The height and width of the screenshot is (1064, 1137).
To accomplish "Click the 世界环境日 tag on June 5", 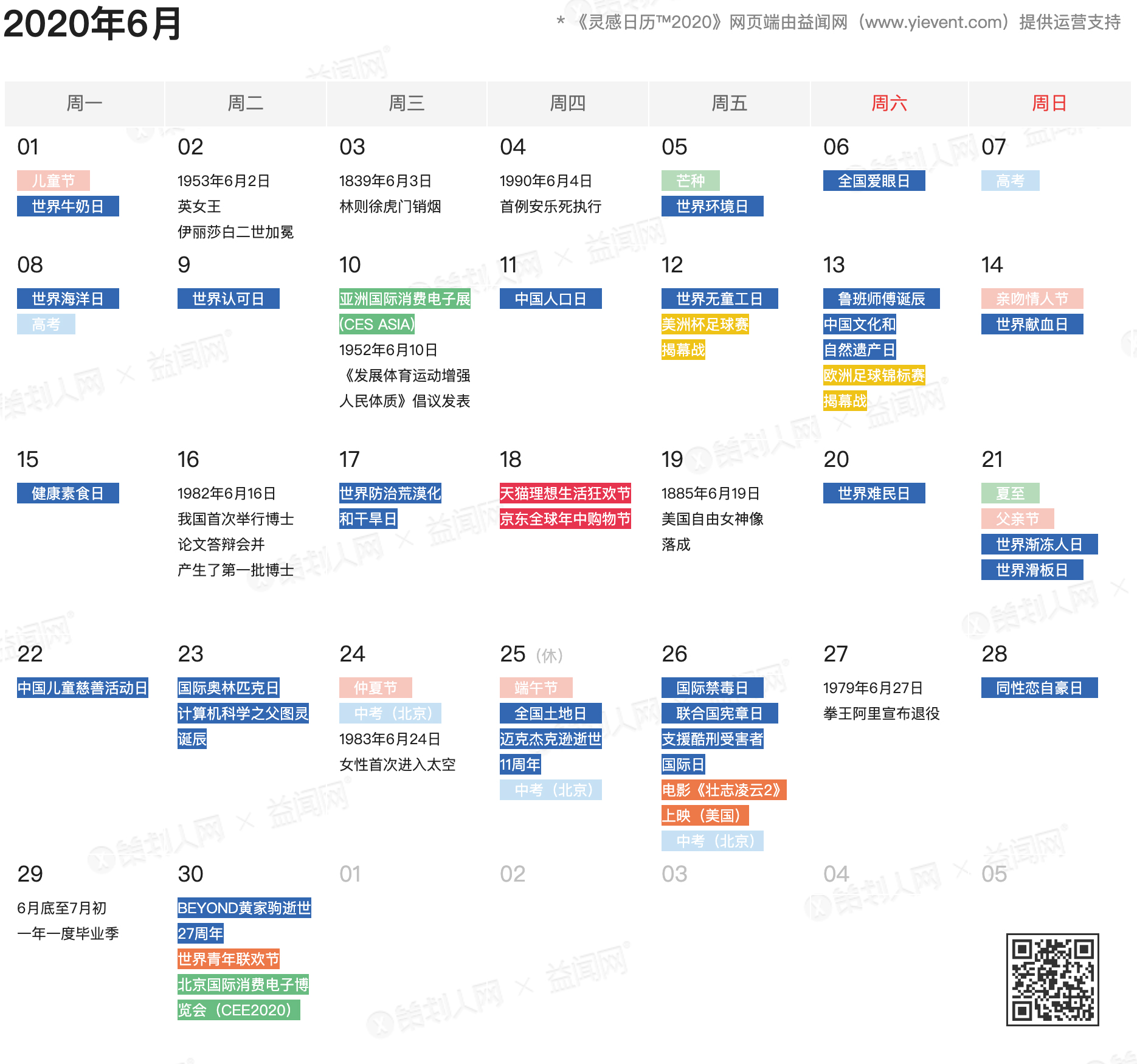I will coord(713,207).
